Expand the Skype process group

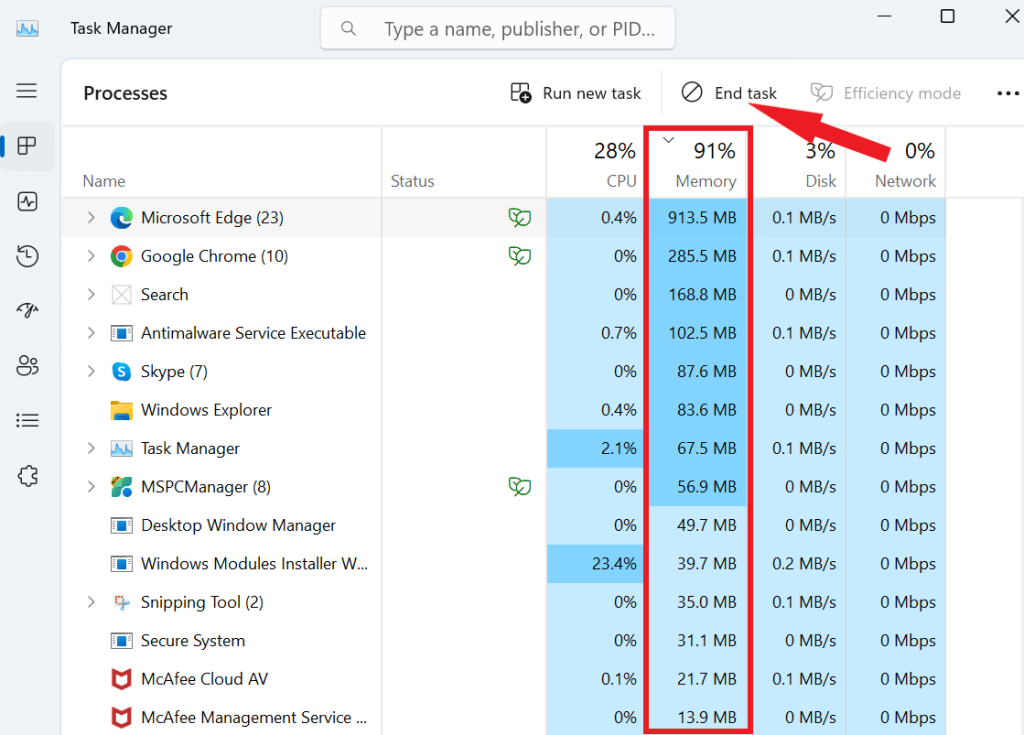coord(91,372)
